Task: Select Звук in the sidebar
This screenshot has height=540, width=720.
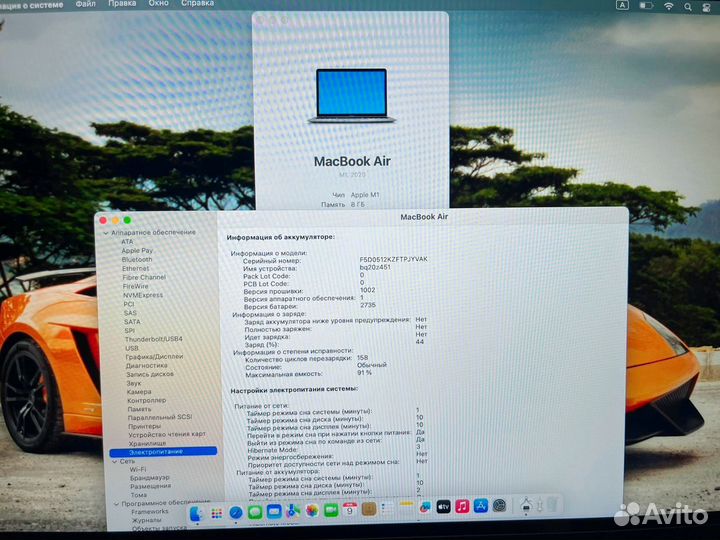Action: tap(134, 383)
